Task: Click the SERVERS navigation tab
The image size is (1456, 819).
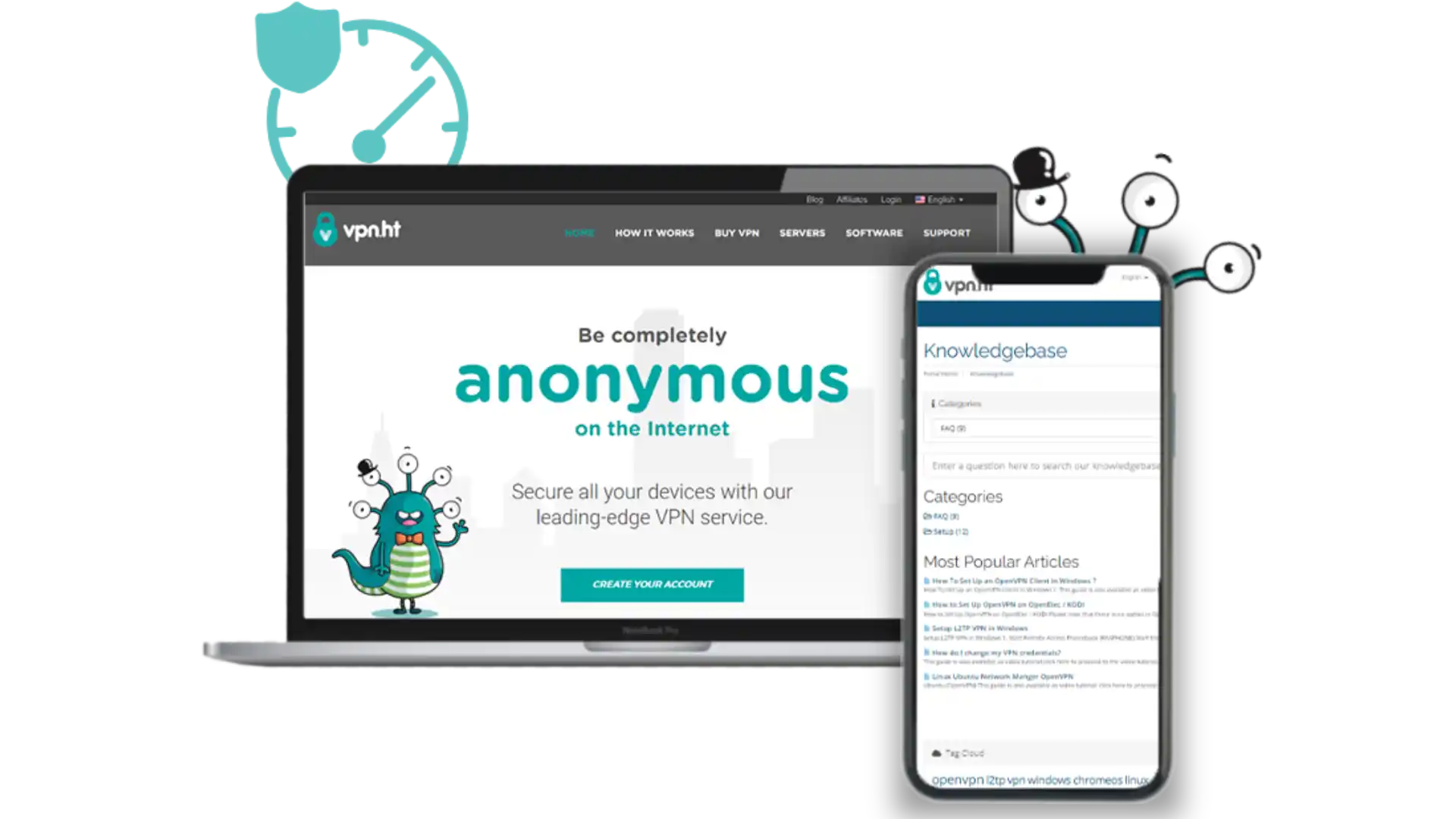Action: pyautogui.click(x=802, y=232)
